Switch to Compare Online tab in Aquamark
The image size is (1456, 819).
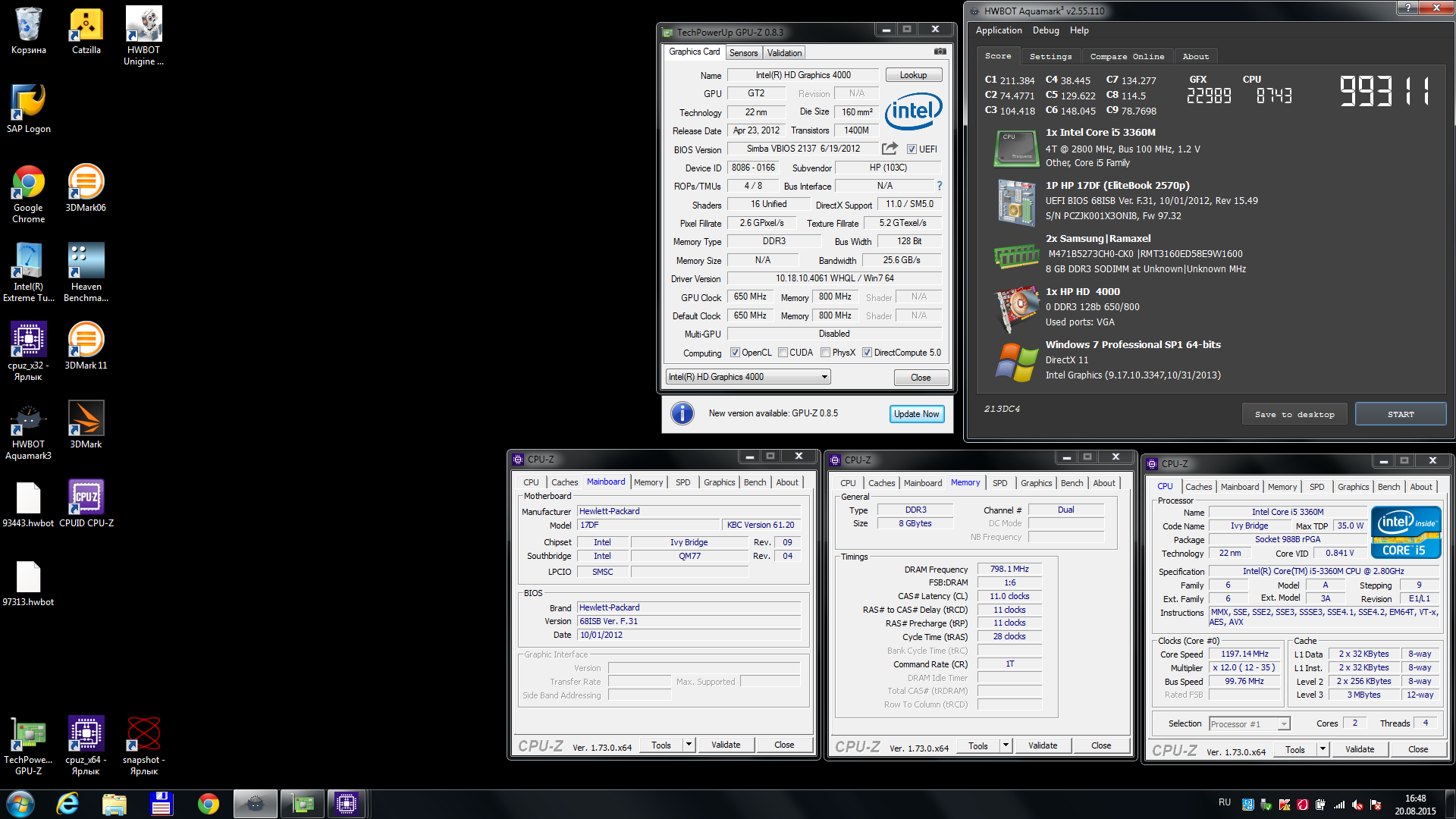coord(1127,56)
